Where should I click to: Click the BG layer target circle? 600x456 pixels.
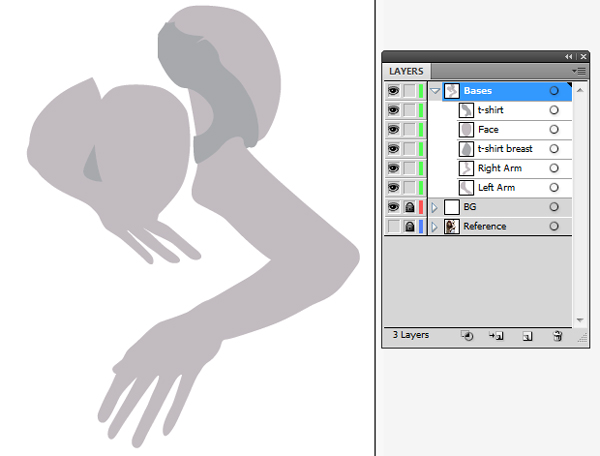point(554,207)
